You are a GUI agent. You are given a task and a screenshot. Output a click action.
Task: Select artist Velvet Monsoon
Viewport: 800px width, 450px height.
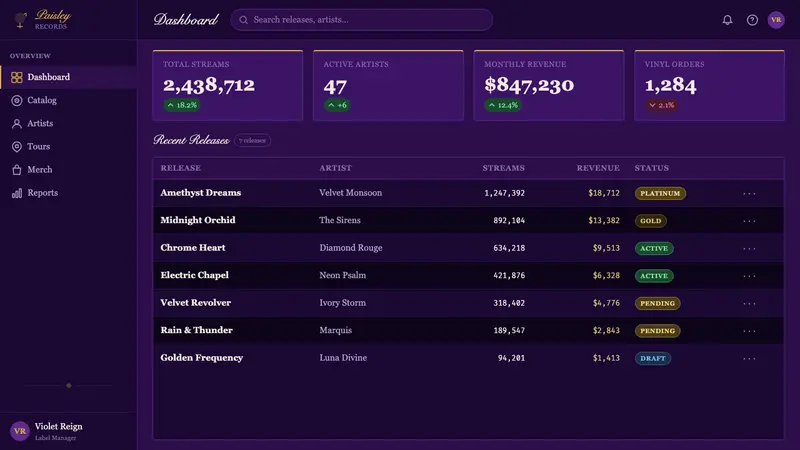pyautogui.click(x=351, y=193)
